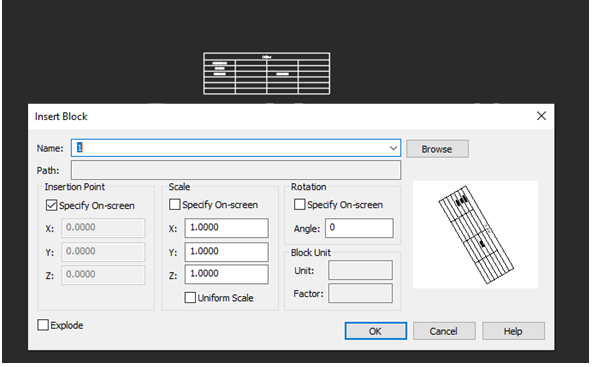Check the Explode option
Image resolution: width=605 pixels, height=367 pixels.
coord(43,325)
